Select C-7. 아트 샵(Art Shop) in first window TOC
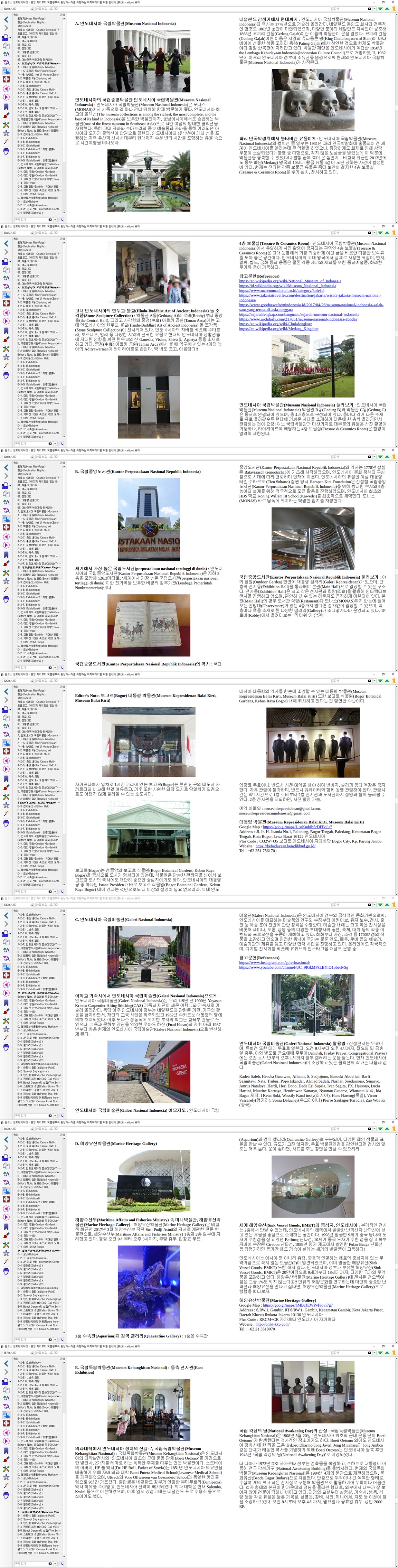The width and height of the screenshot is (398, 1568). click(30, 194)
